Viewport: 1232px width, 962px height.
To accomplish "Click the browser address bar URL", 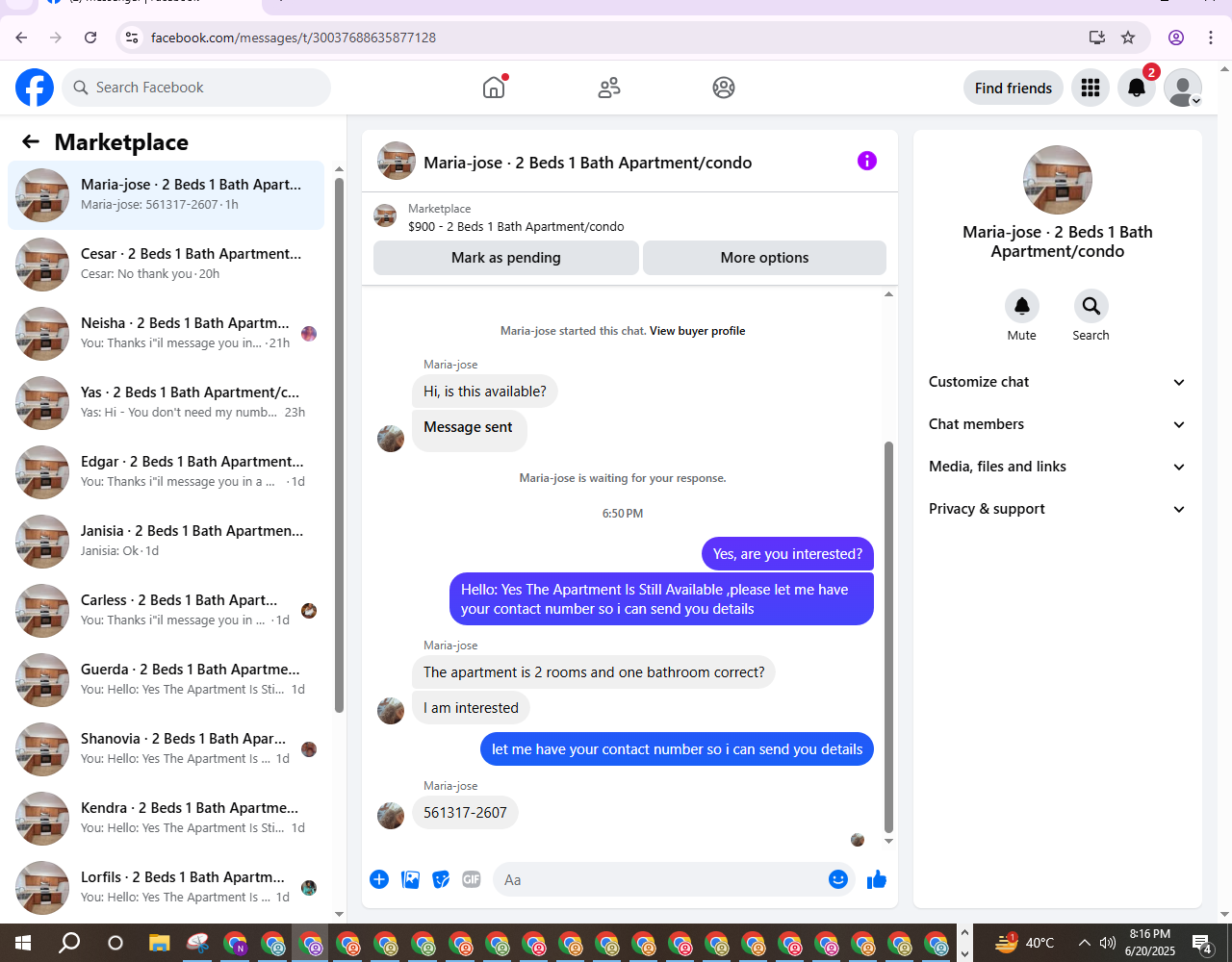I will [x=294, y=38].
